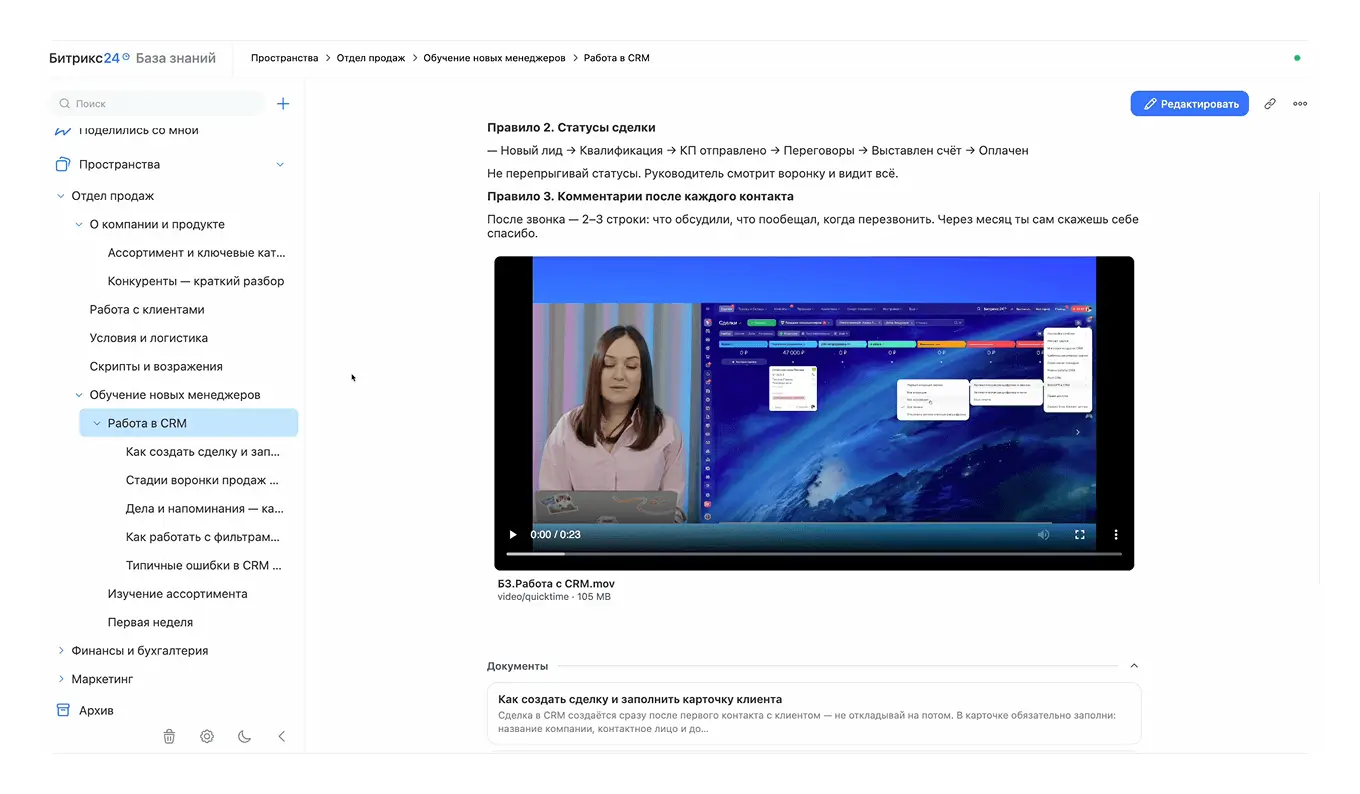Copy page link icon
The height and width of the screenshot is (794, 1360).
pos(1270,103)
